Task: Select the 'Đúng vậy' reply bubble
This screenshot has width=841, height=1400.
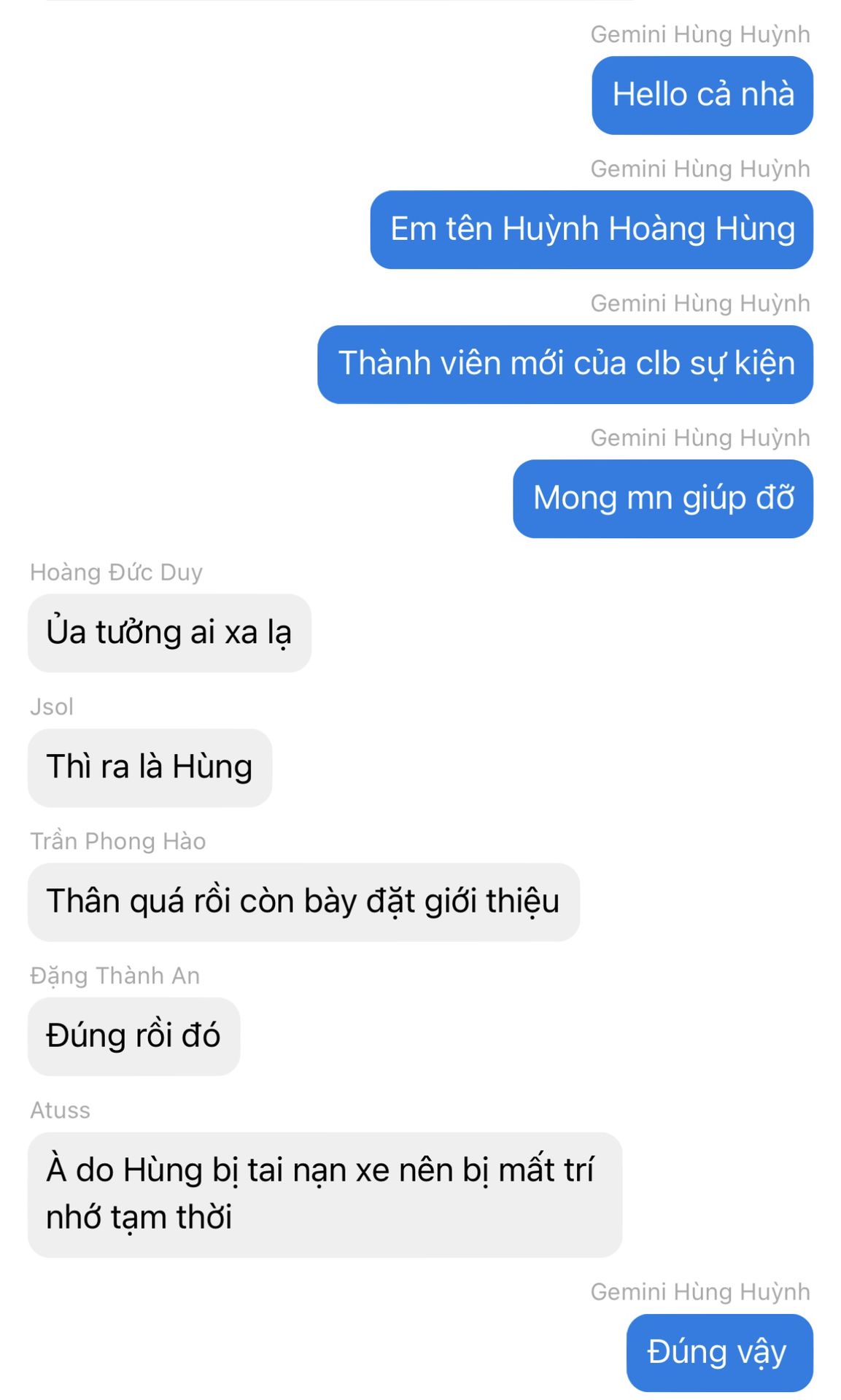Action: [720, 1353]
